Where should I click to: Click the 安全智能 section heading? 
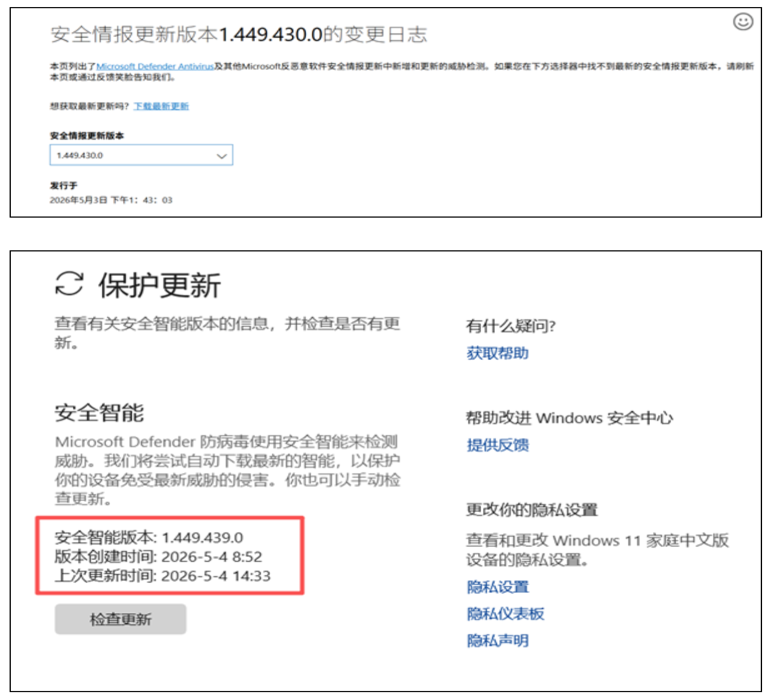[99, 413]
